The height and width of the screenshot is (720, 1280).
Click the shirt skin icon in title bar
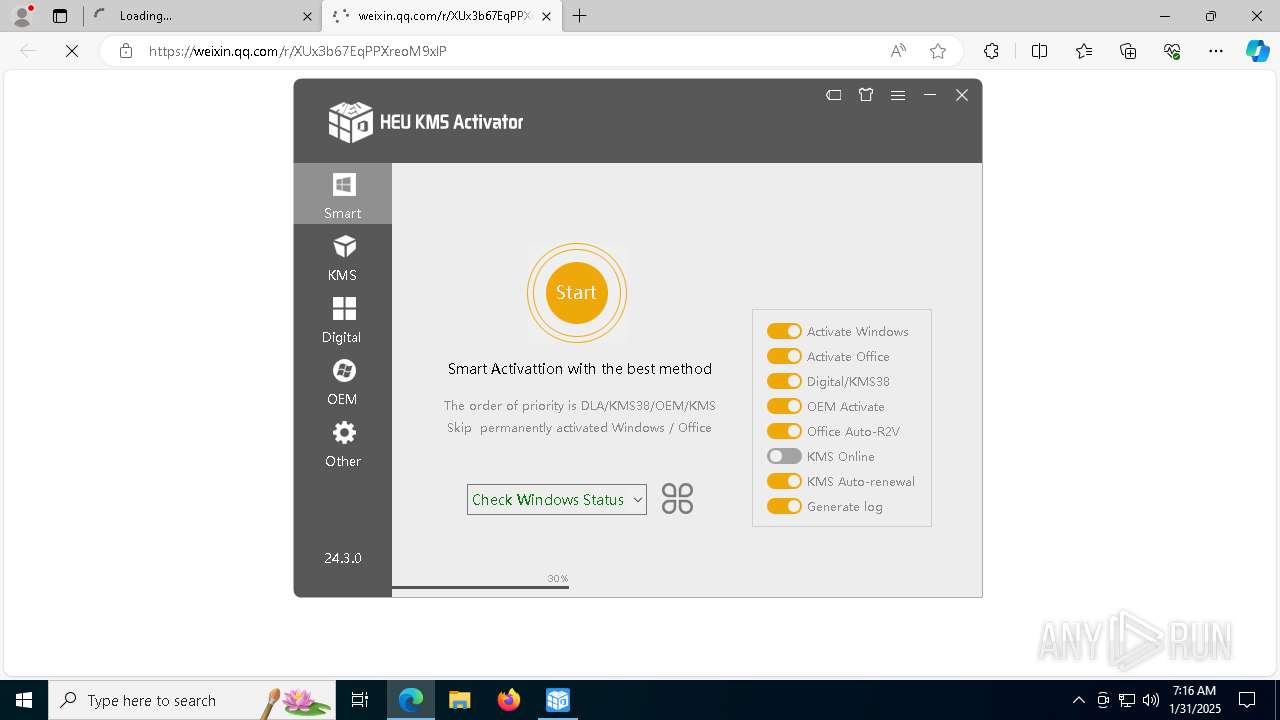[866, 95]
